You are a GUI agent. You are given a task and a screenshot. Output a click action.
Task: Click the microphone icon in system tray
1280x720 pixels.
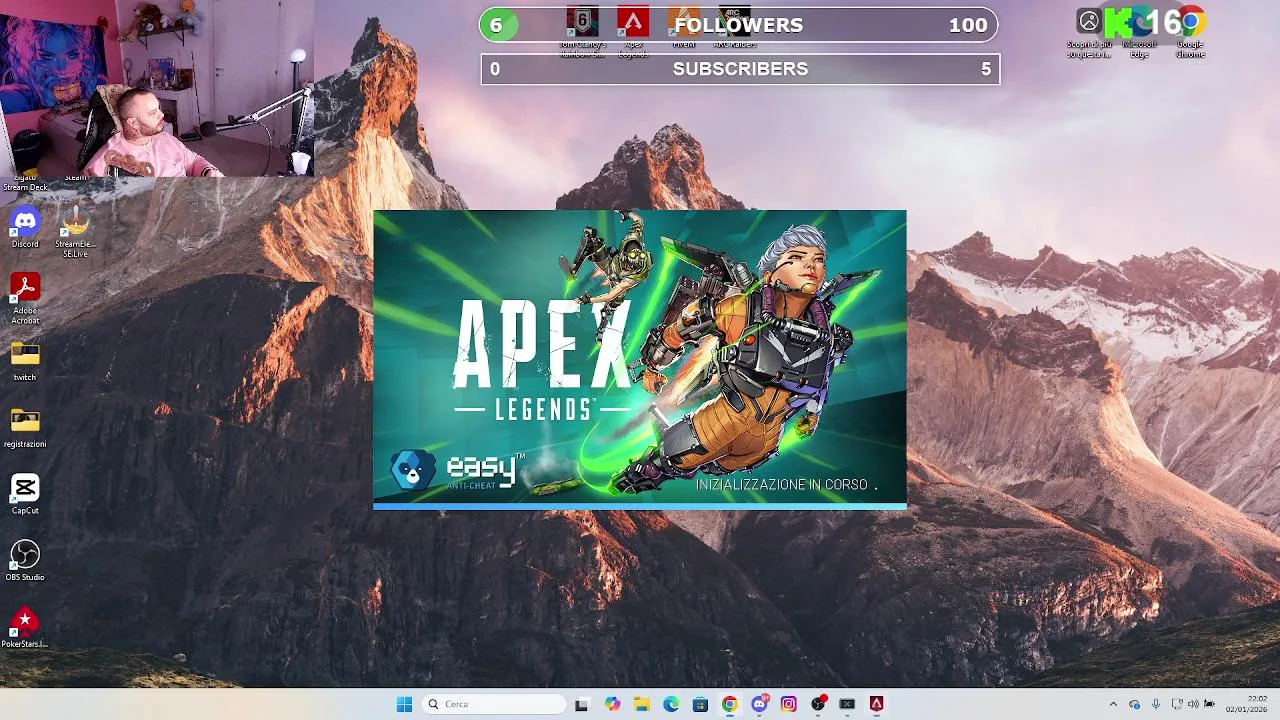point(1156,704)
